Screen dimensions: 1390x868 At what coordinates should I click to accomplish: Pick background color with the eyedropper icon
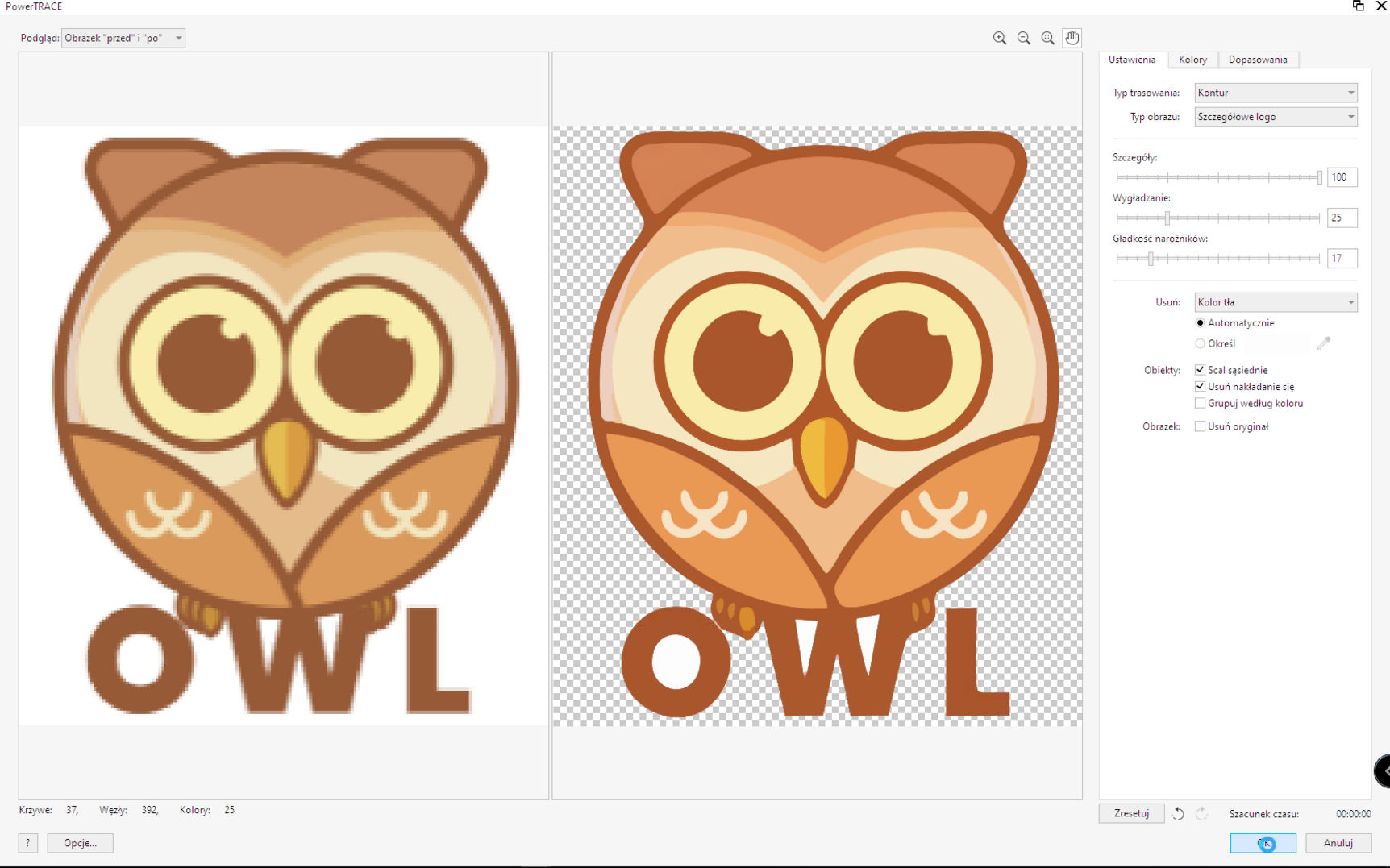(x=1323, y=343)
